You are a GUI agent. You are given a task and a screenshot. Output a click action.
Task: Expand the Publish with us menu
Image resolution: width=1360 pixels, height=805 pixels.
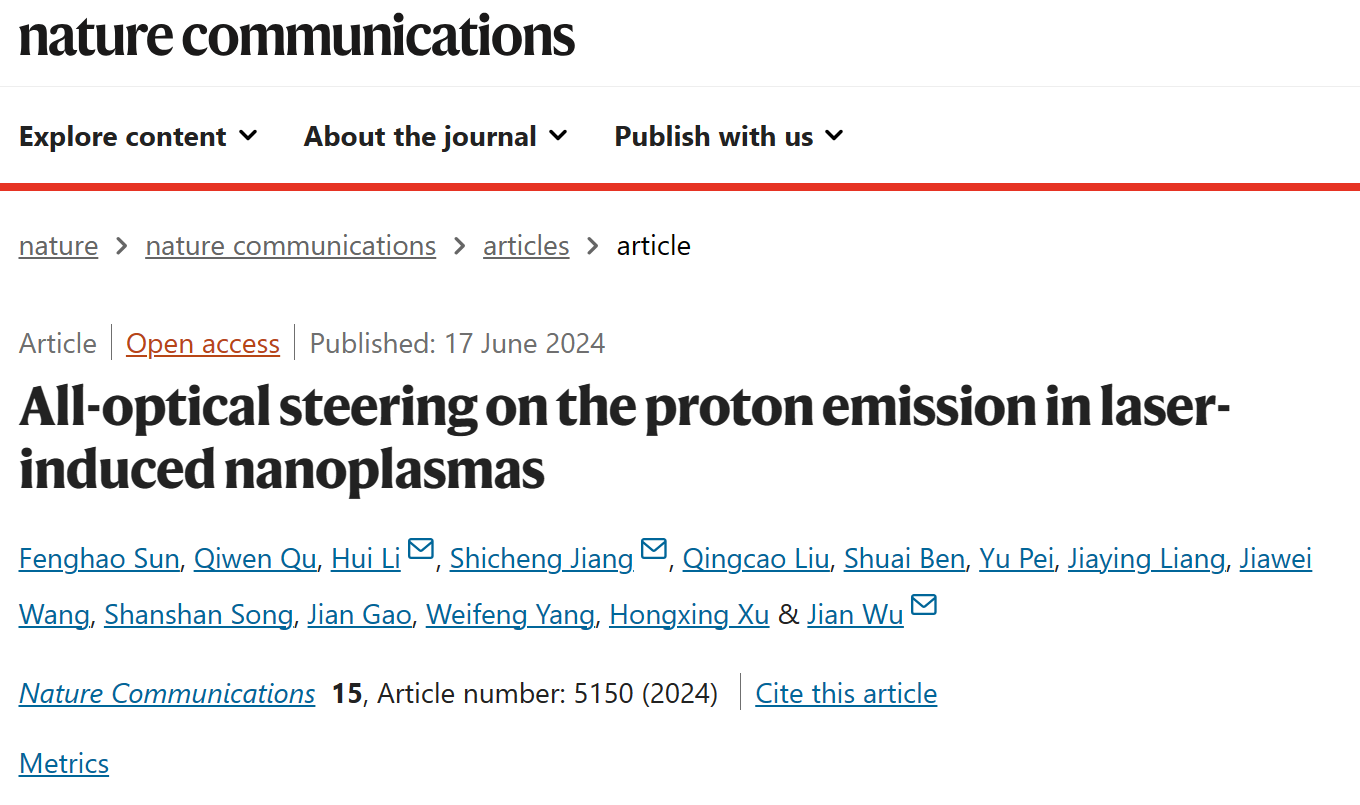coord(729,136)
